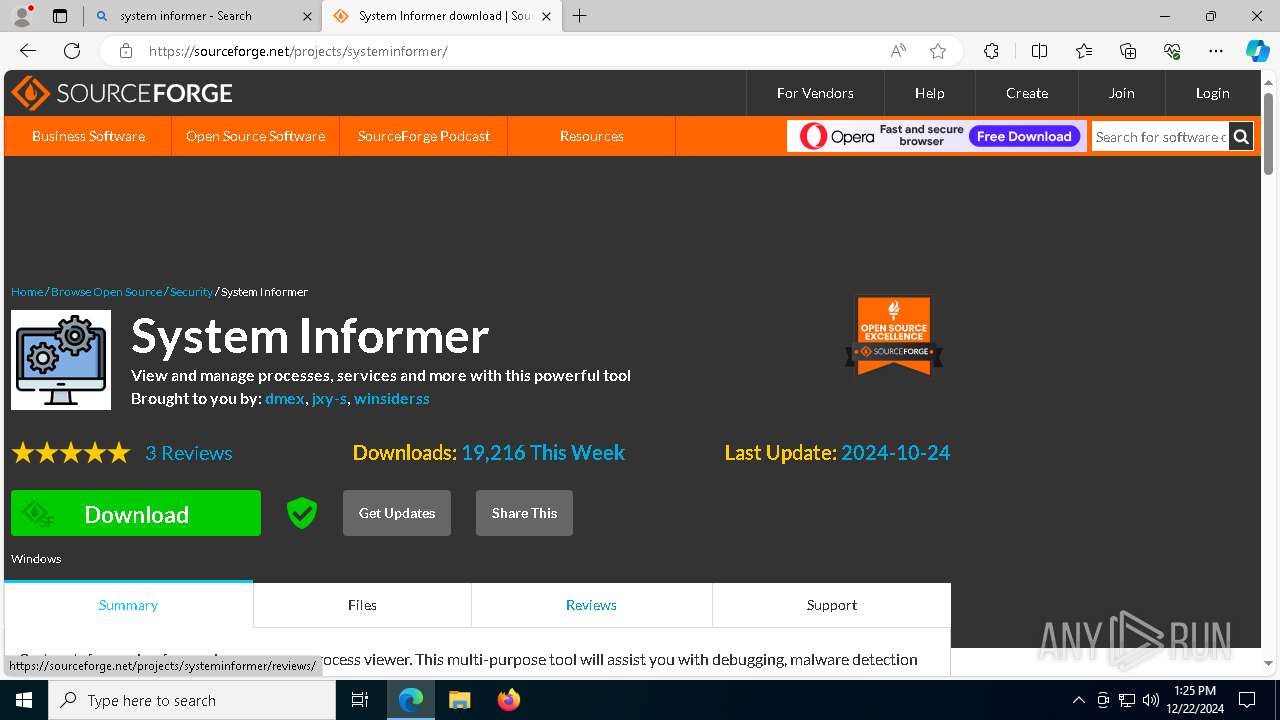This screenshot has height=720, width=1280.
Task: Click the taskbar search box
Action: (192, 700)
